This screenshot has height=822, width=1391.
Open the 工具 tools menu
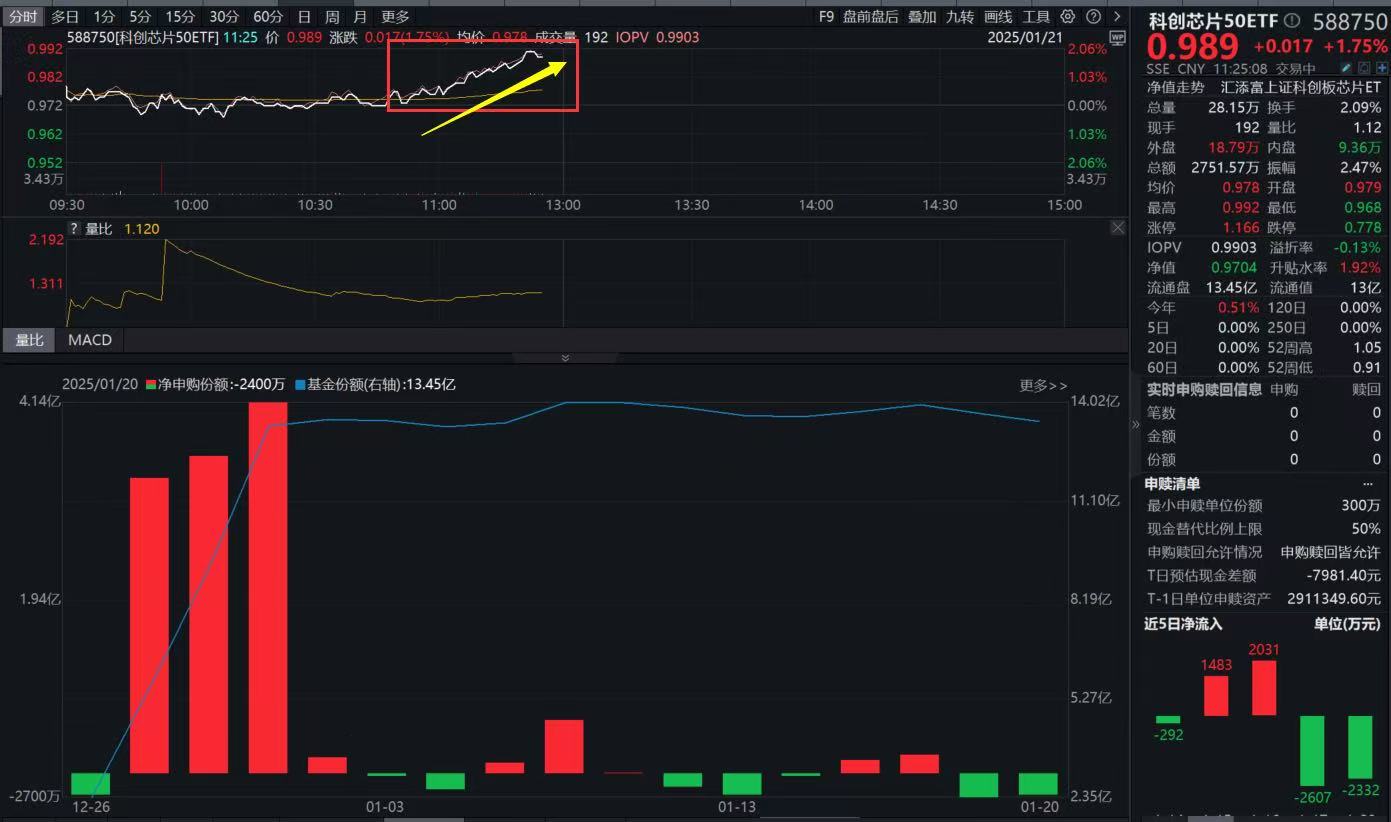[1037, 16]
